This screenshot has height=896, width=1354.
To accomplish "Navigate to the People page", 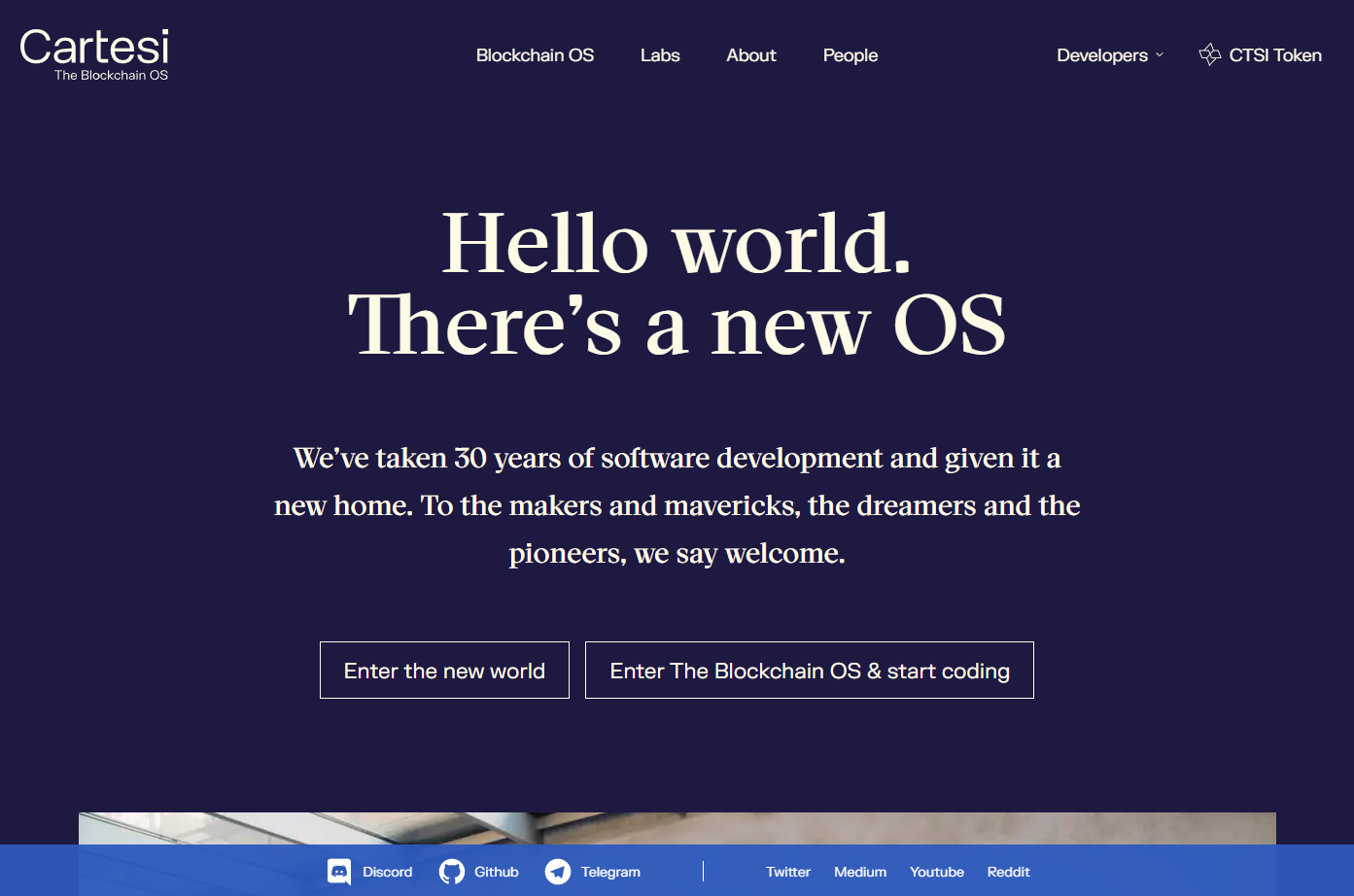I will pyautogui.click(x=851, y=55).
